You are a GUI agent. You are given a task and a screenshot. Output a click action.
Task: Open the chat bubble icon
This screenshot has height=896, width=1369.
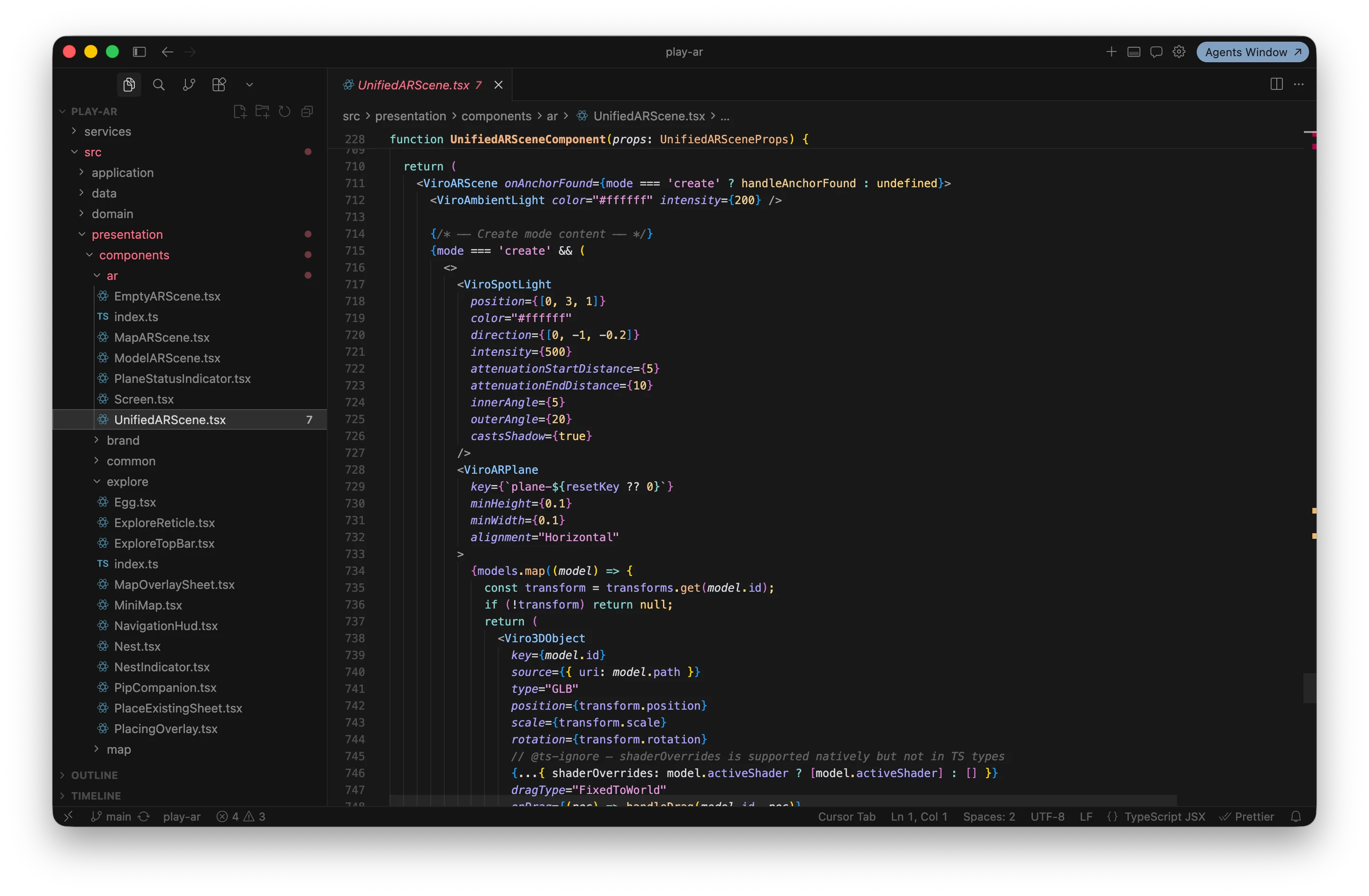(x=1156, y=52)
